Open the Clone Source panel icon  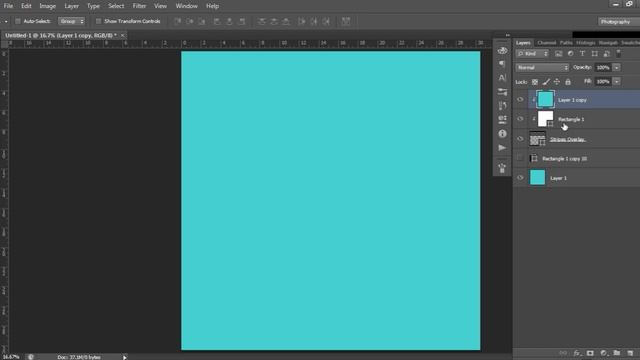pos(502,168)
